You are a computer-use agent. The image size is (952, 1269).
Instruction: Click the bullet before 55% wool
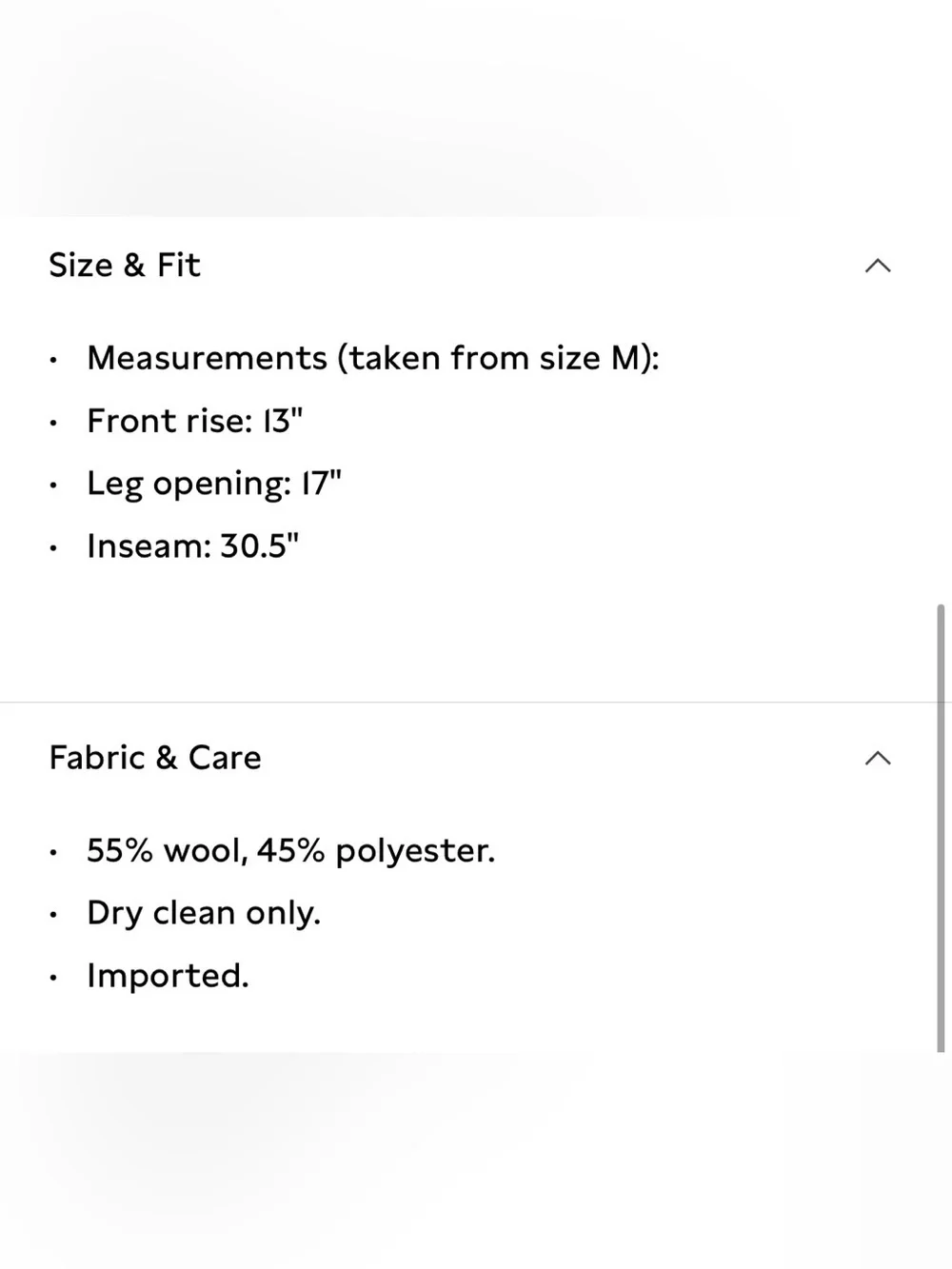(x=54, y=852)
